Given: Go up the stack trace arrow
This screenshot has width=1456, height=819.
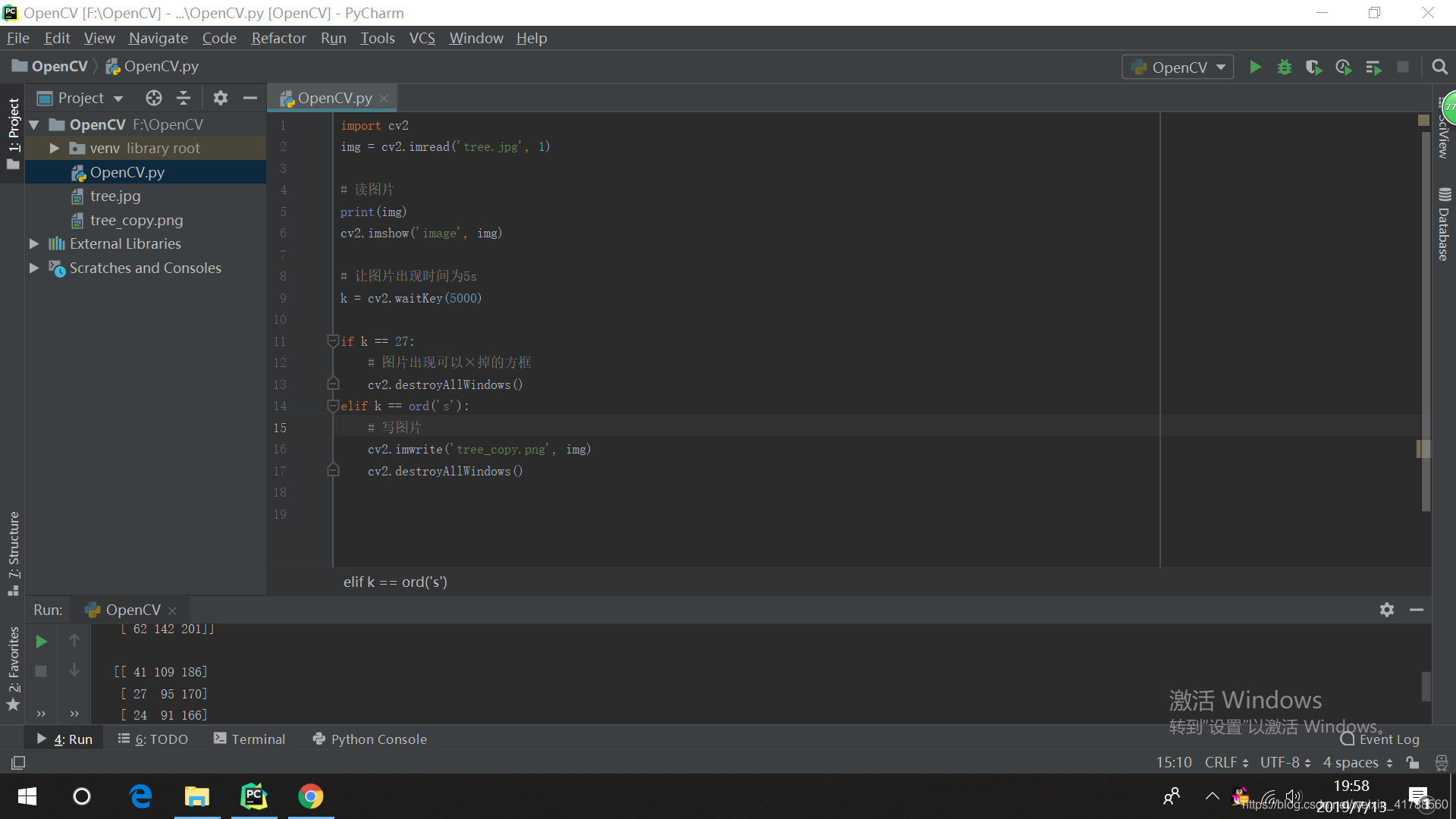Looking at the screenshot, I should (x=74, y=640).
